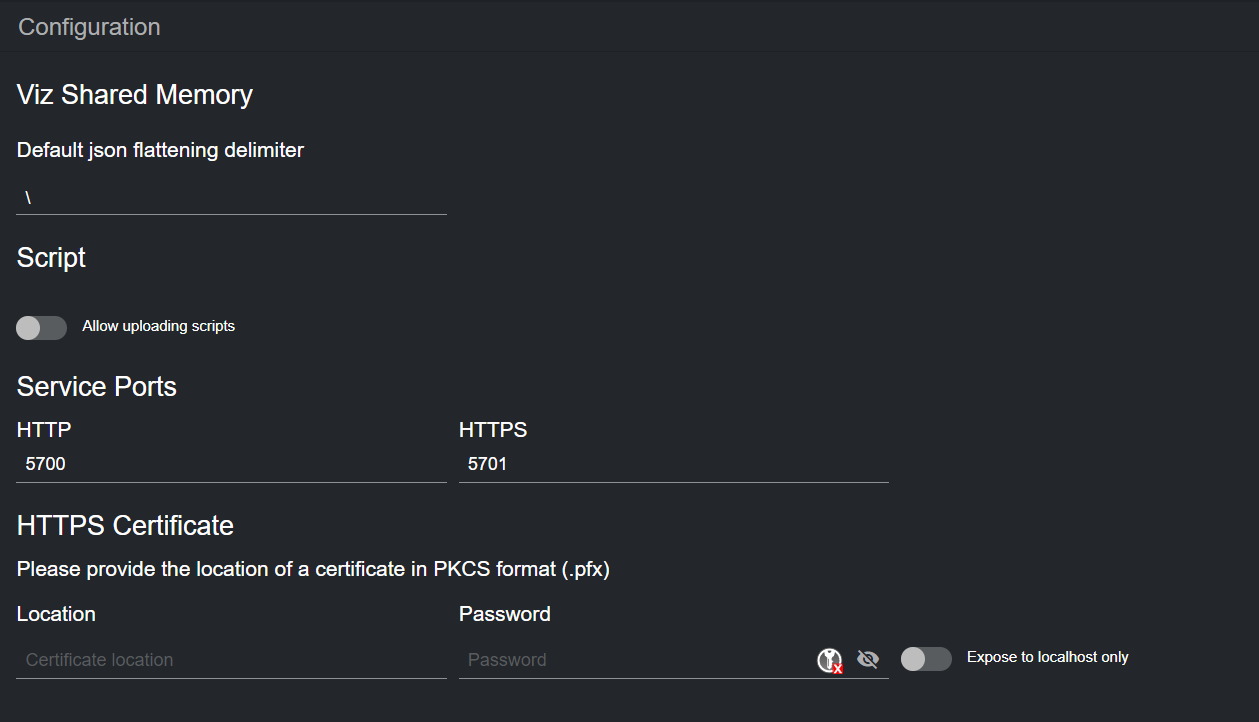The width and height of the screenshot is (1259, 722).
Task: Turn on Expose to localhost only switch
Action: tap(926, 659)
